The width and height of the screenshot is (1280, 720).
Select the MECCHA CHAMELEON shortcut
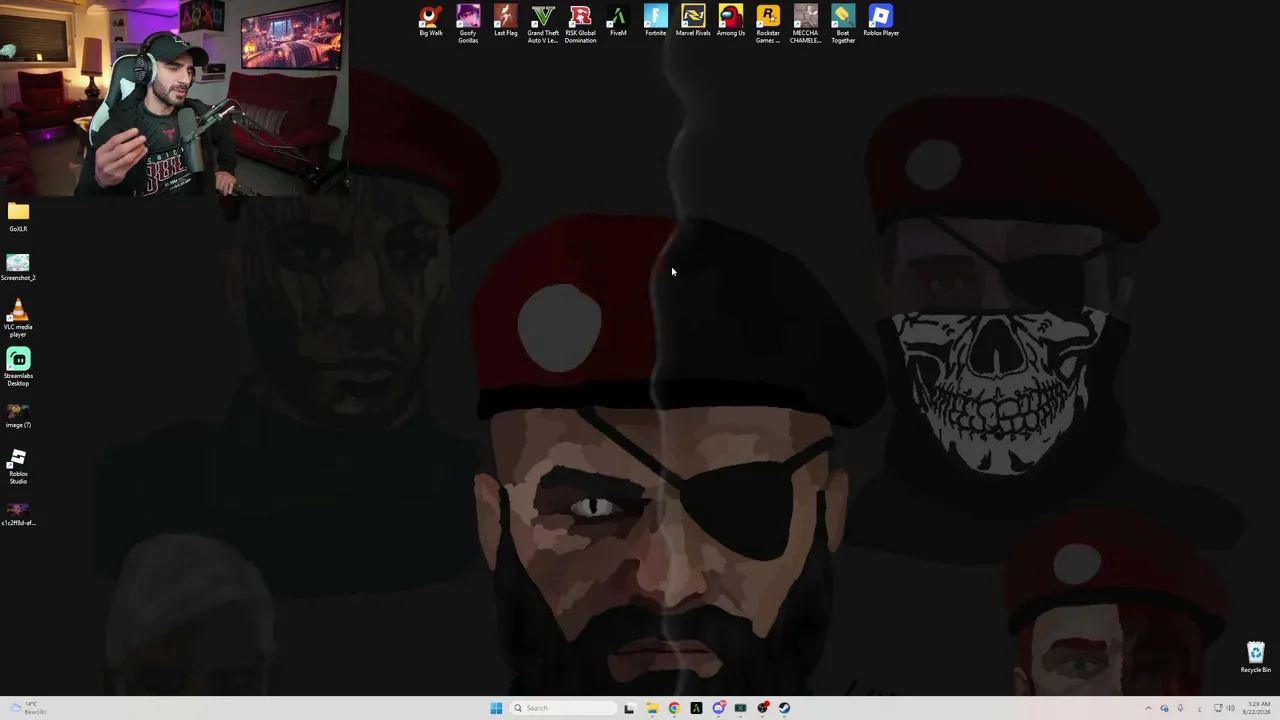coord(805,24)
